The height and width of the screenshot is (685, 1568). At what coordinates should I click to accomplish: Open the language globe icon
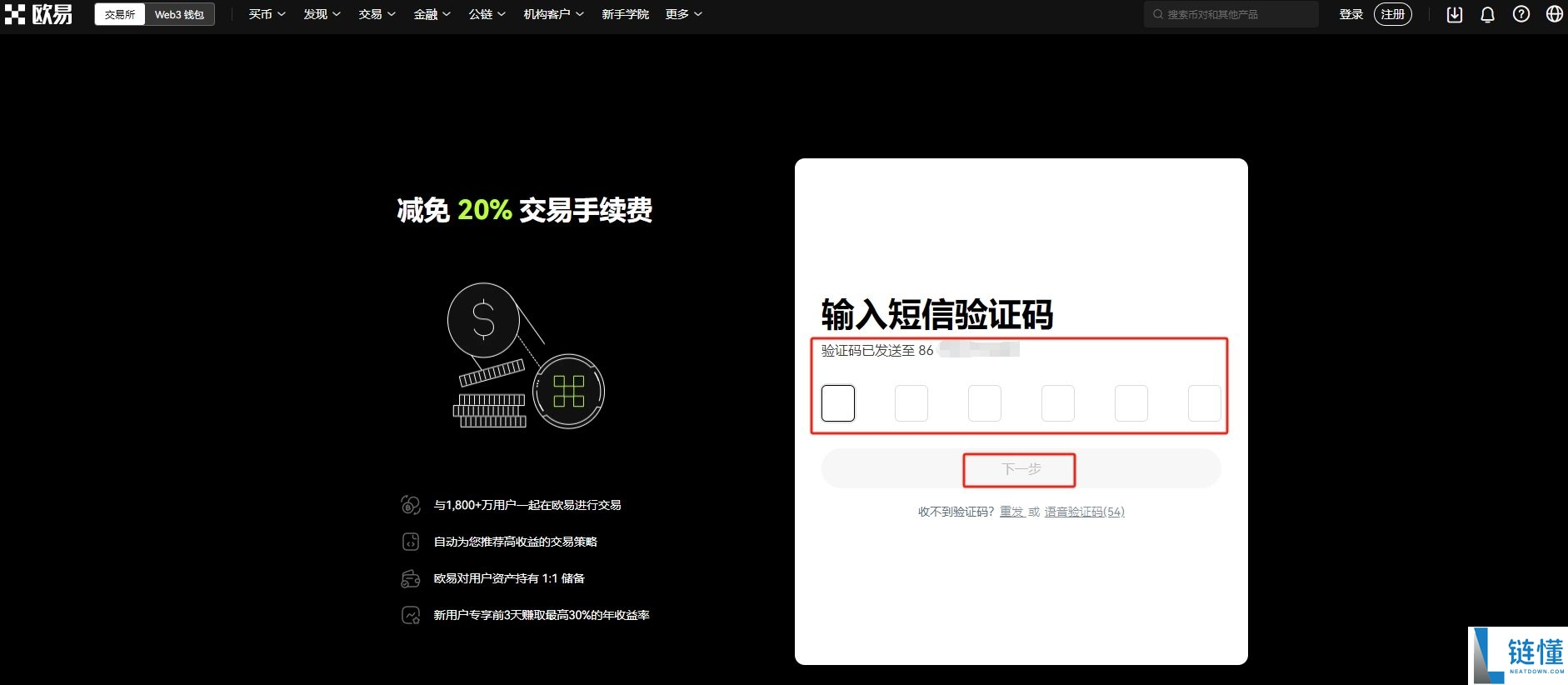click(x=1555, y=14)
